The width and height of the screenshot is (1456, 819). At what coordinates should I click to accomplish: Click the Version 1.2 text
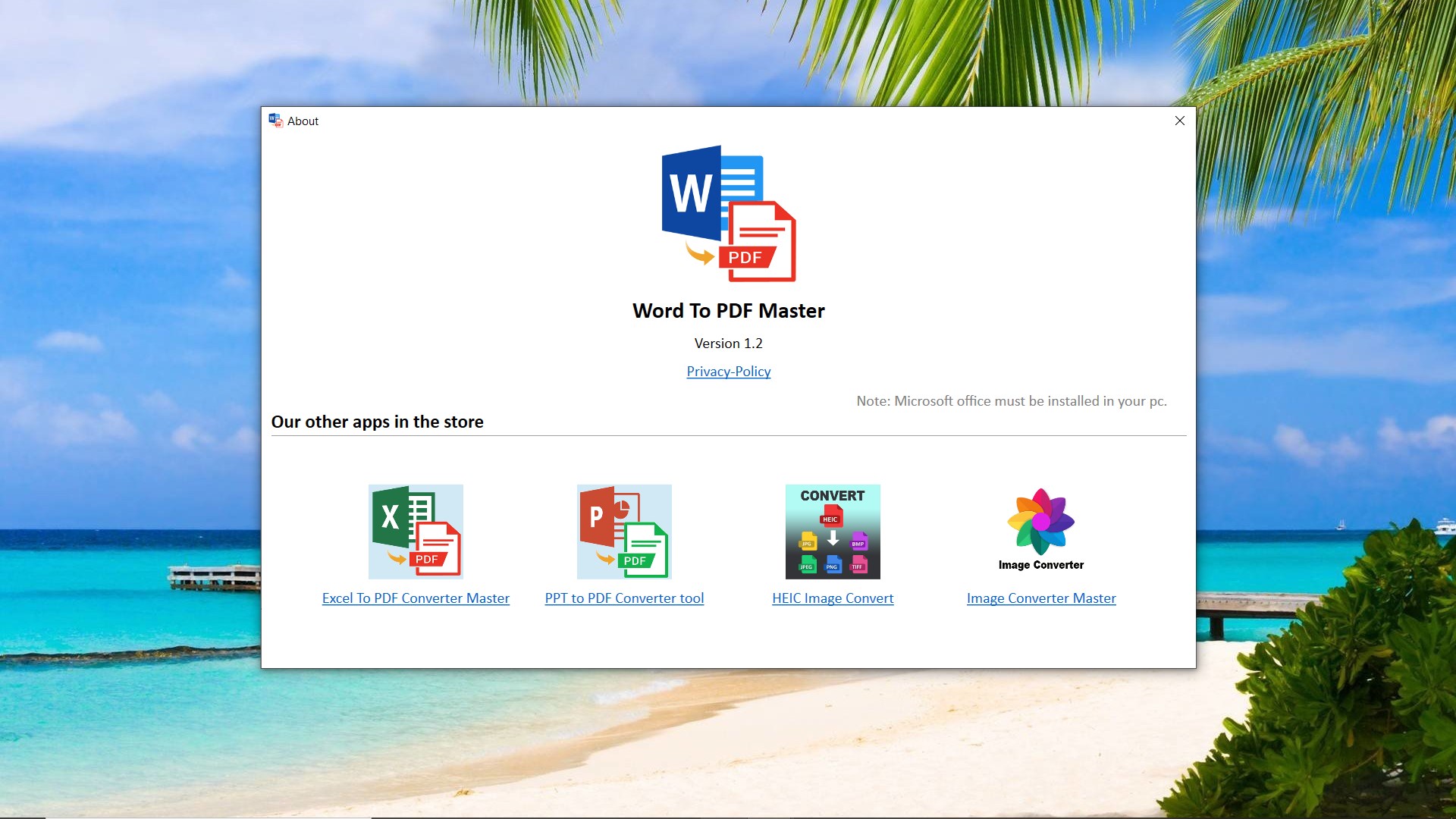[728, 344]
